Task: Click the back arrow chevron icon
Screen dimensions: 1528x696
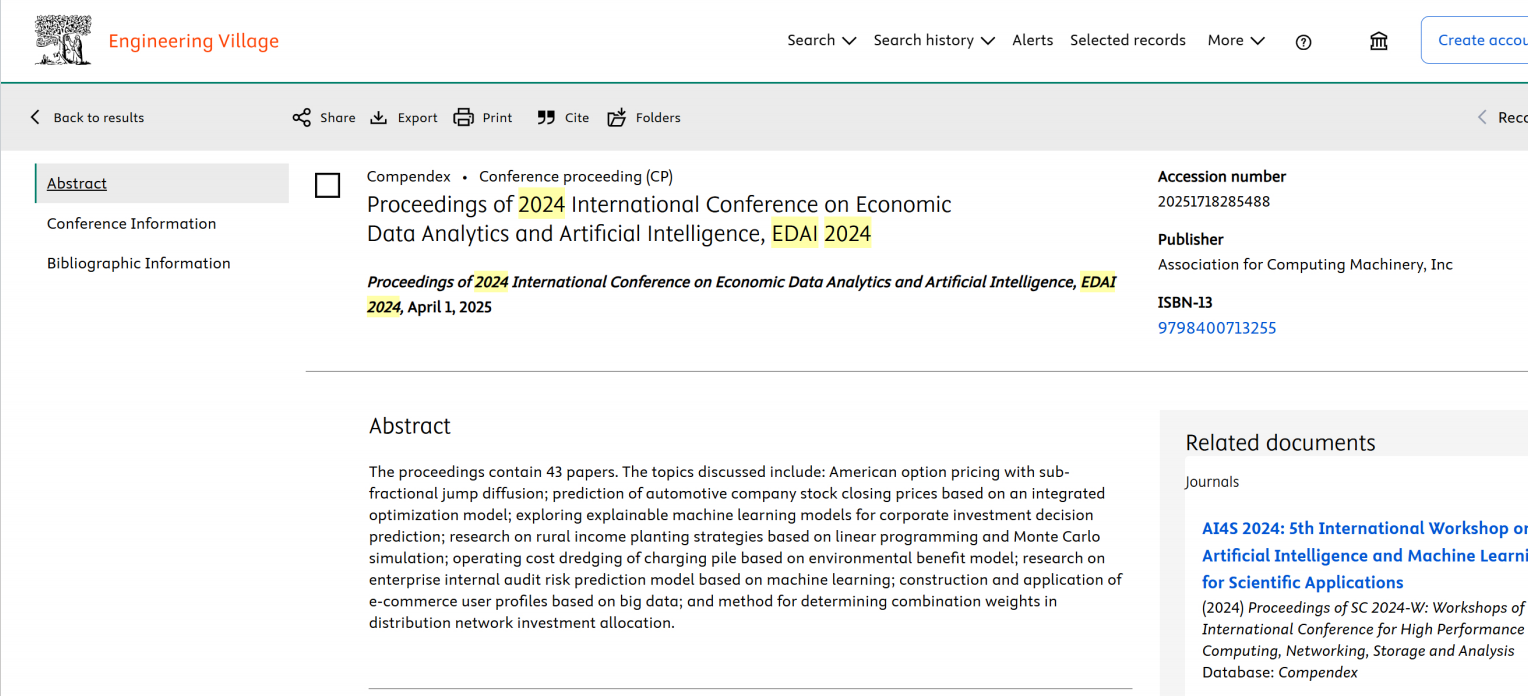Action: [x=35, y=117]
